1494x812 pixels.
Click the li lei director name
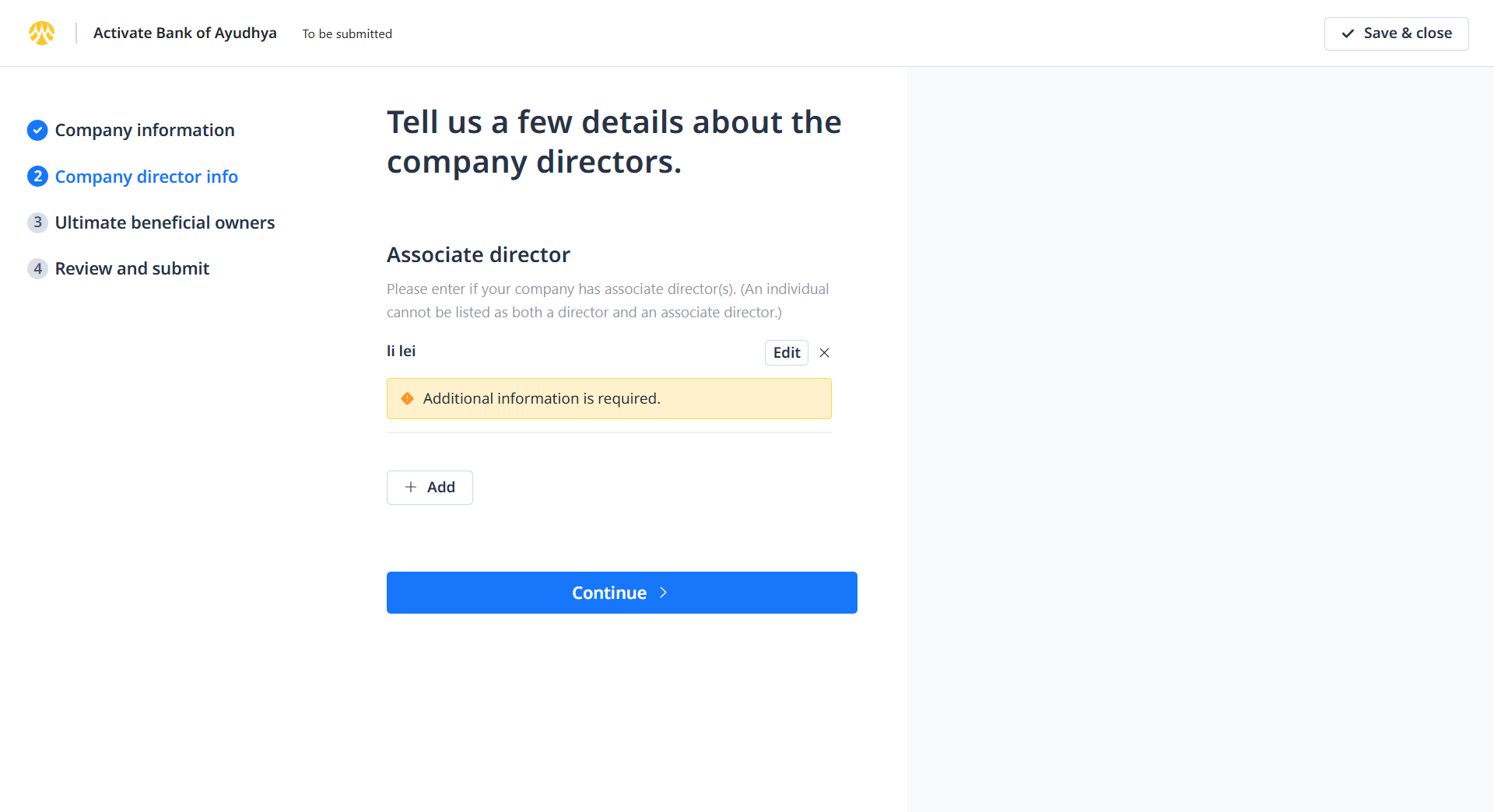pyautogui.click(x=402, y=352)
